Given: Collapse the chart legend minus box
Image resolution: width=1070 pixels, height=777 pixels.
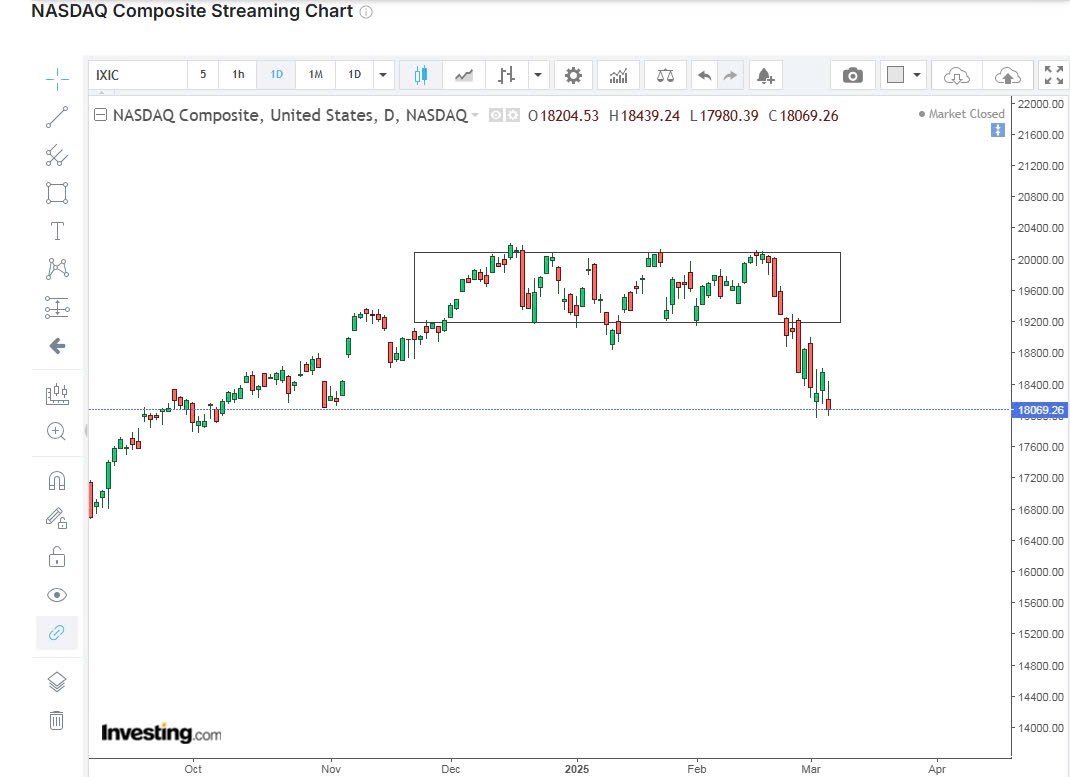Looking at the screenshot, I should point(100,115).
